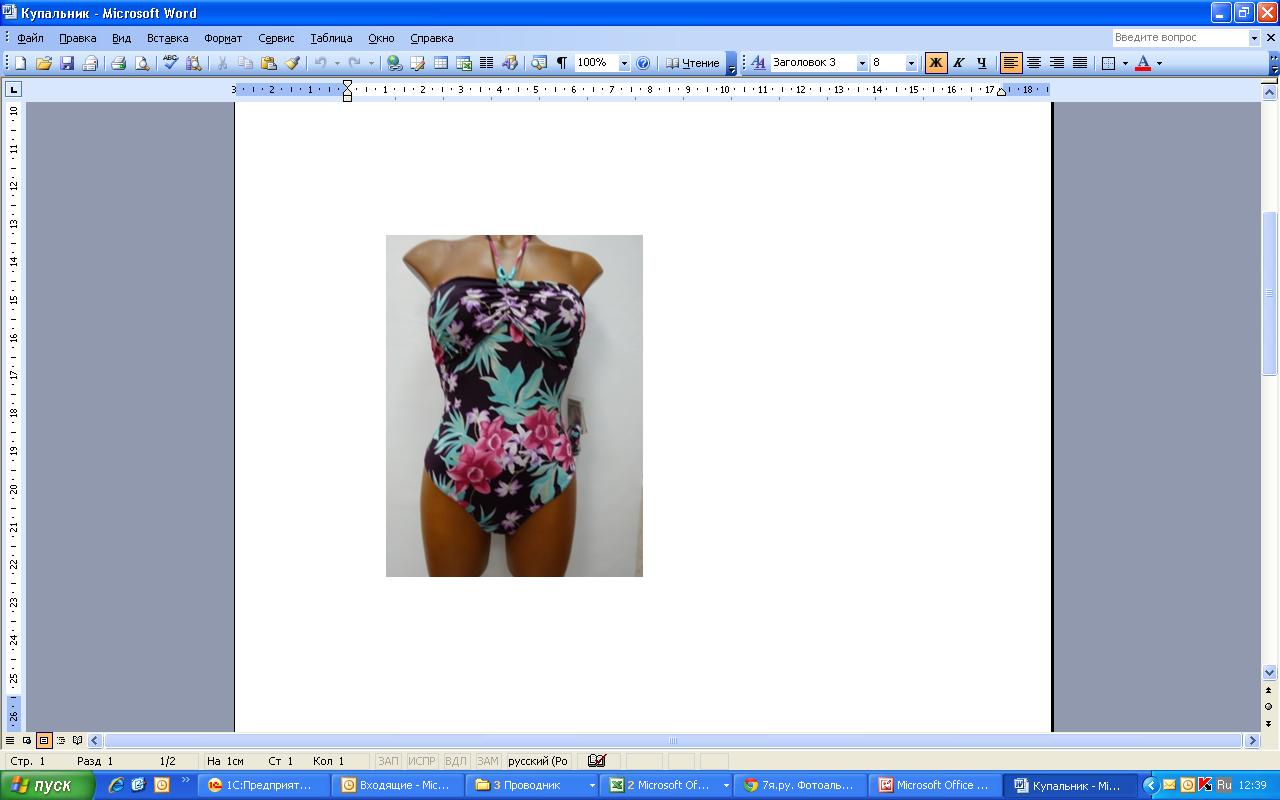Open the Вставка menu
Viewport: 1280px width, 800px height.
coord(167,38)
